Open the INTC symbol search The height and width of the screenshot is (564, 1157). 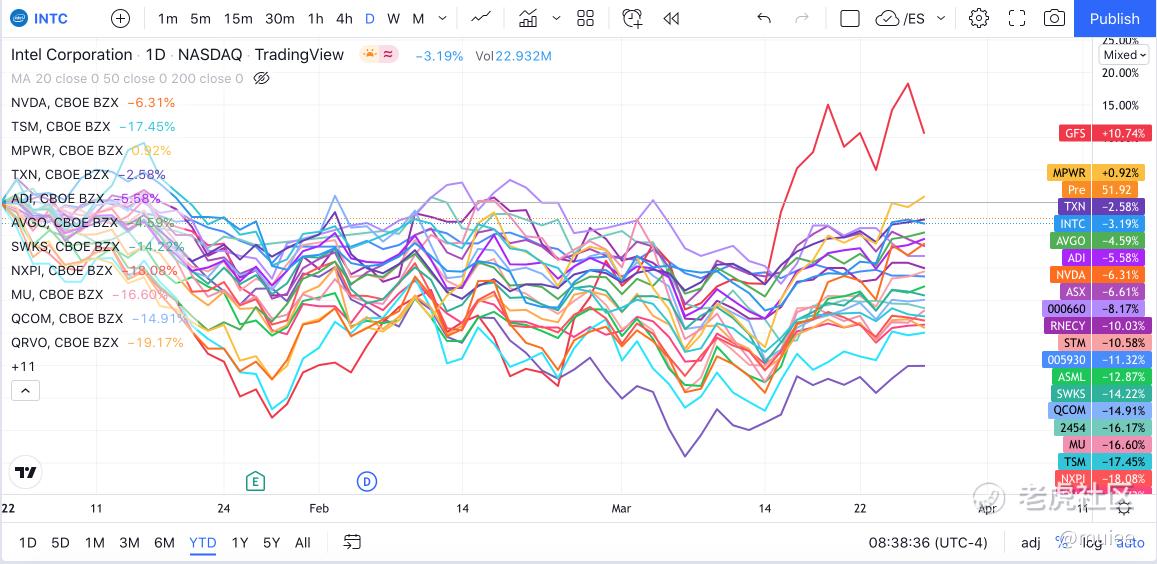tap(42, 18)
